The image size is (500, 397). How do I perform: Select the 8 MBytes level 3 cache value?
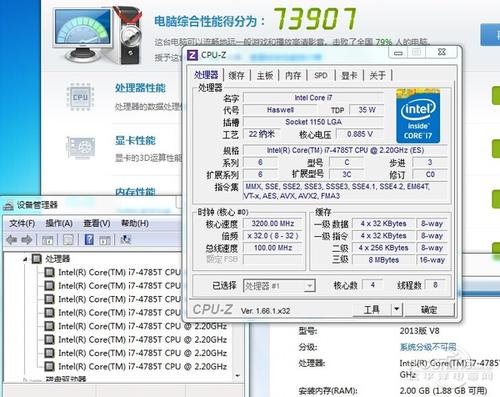(x=383, y=260)
